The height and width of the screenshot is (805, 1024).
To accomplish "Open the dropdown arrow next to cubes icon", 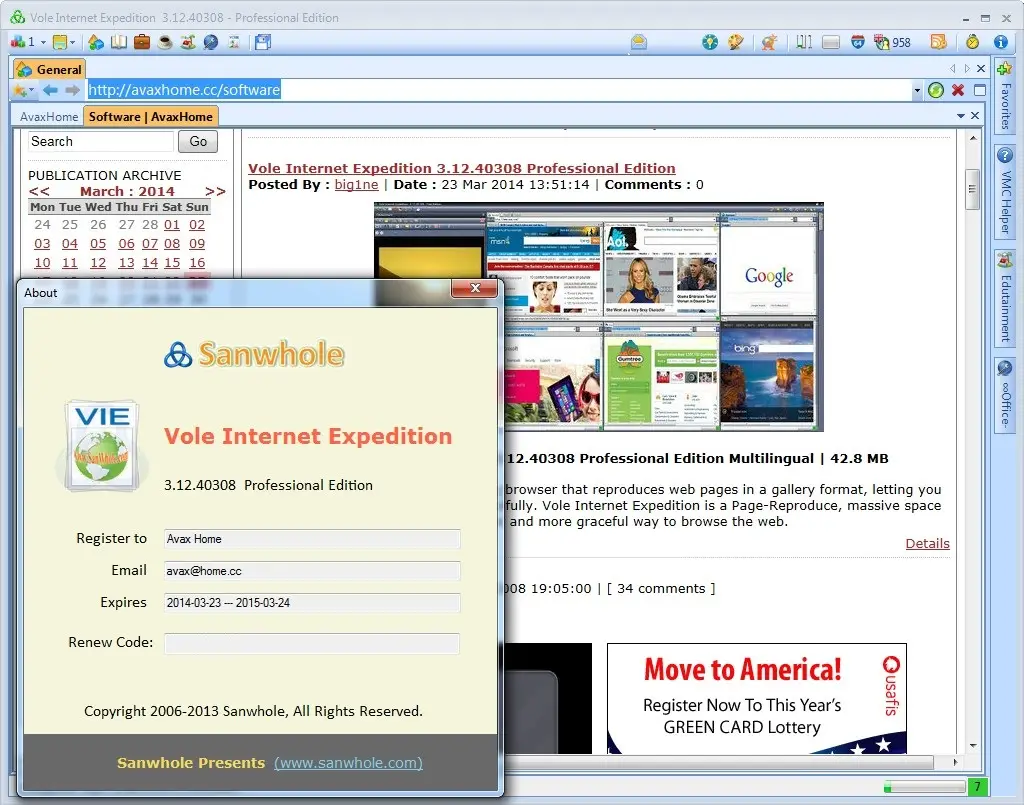I will (43, 42).
